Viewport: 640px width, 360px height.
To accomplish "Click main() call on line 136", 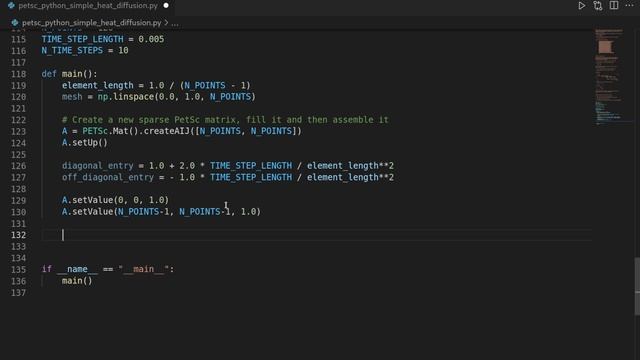I will pos(77,281).
